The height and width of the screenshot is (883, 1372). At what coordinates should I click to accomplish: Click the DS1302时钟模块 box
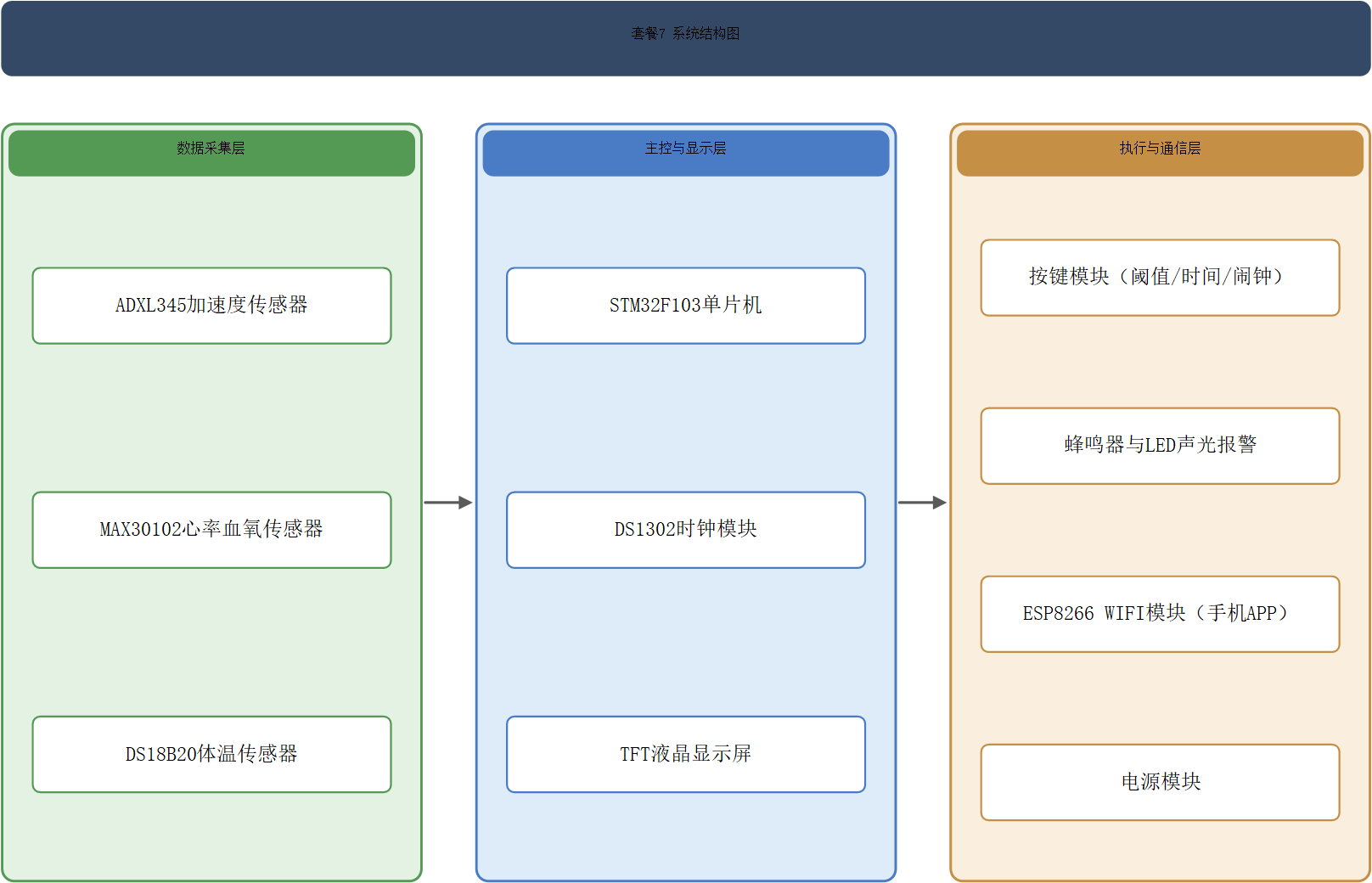click(686, 530)
